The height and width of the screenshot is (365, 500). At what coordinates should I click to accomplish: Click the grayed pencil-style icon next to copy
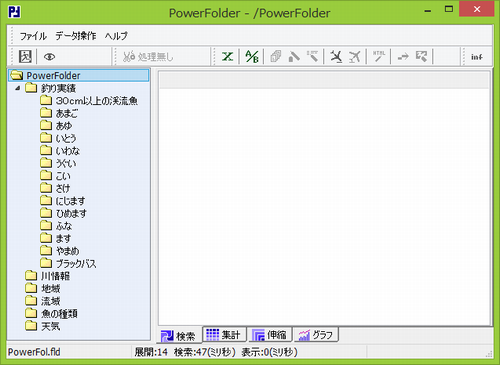(294, 57)
